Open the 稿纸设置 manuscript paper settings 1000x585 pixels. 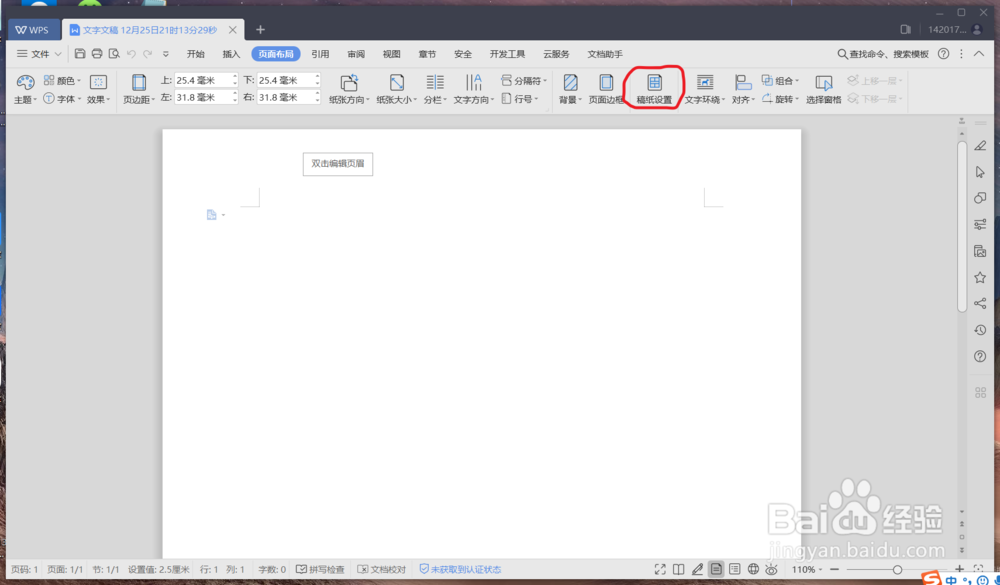654,89
